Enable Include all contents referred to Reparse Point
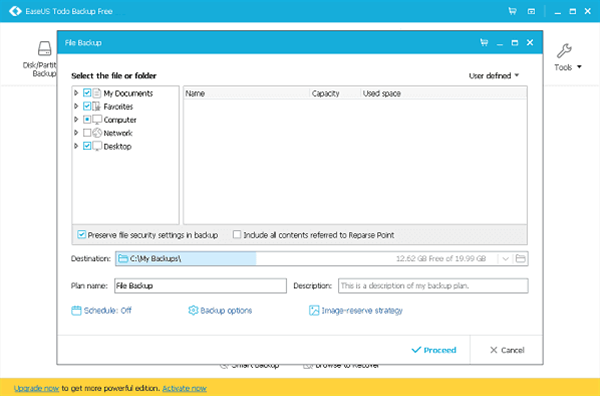This screenshot has width=600, height=396. click(237, 234)
